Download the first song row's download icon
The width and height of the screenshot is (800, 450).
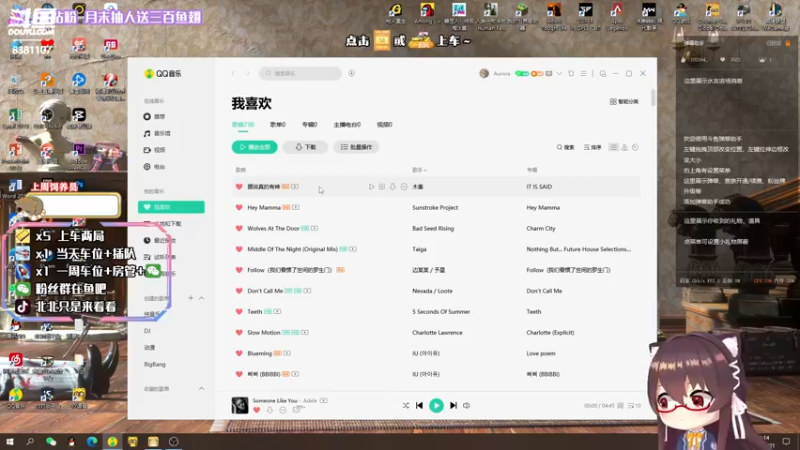[x=392, y=187]
